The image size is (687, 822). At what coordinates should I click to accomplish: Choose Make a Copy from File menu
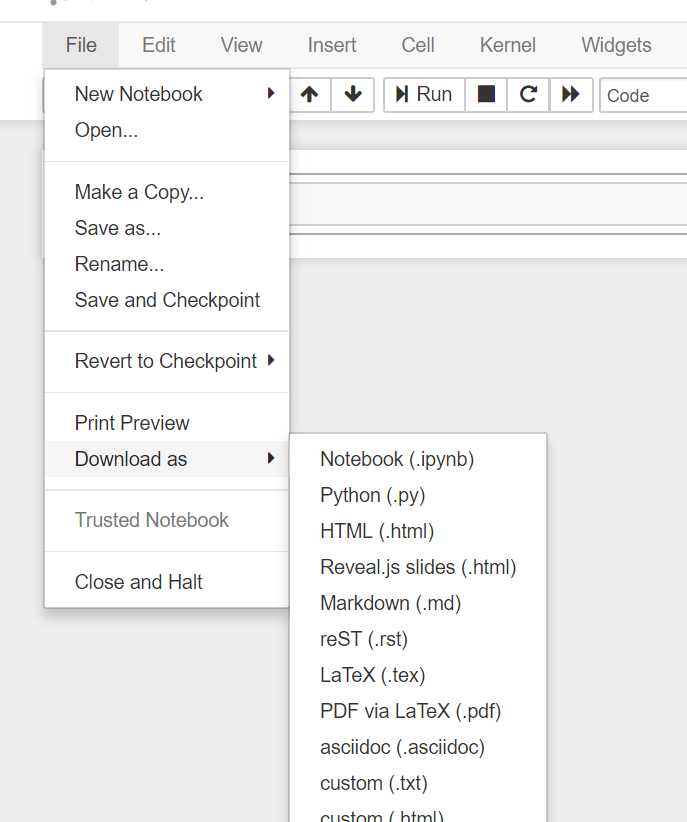pos(139,192)
